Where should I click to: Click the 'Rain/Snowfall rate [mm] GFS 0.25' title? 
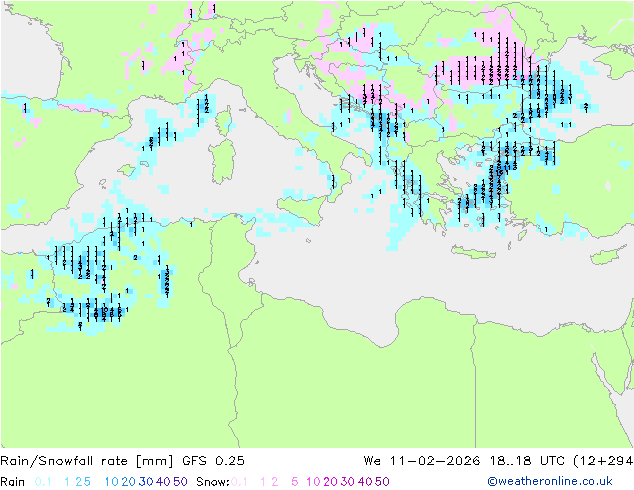[x=122, y=461]
